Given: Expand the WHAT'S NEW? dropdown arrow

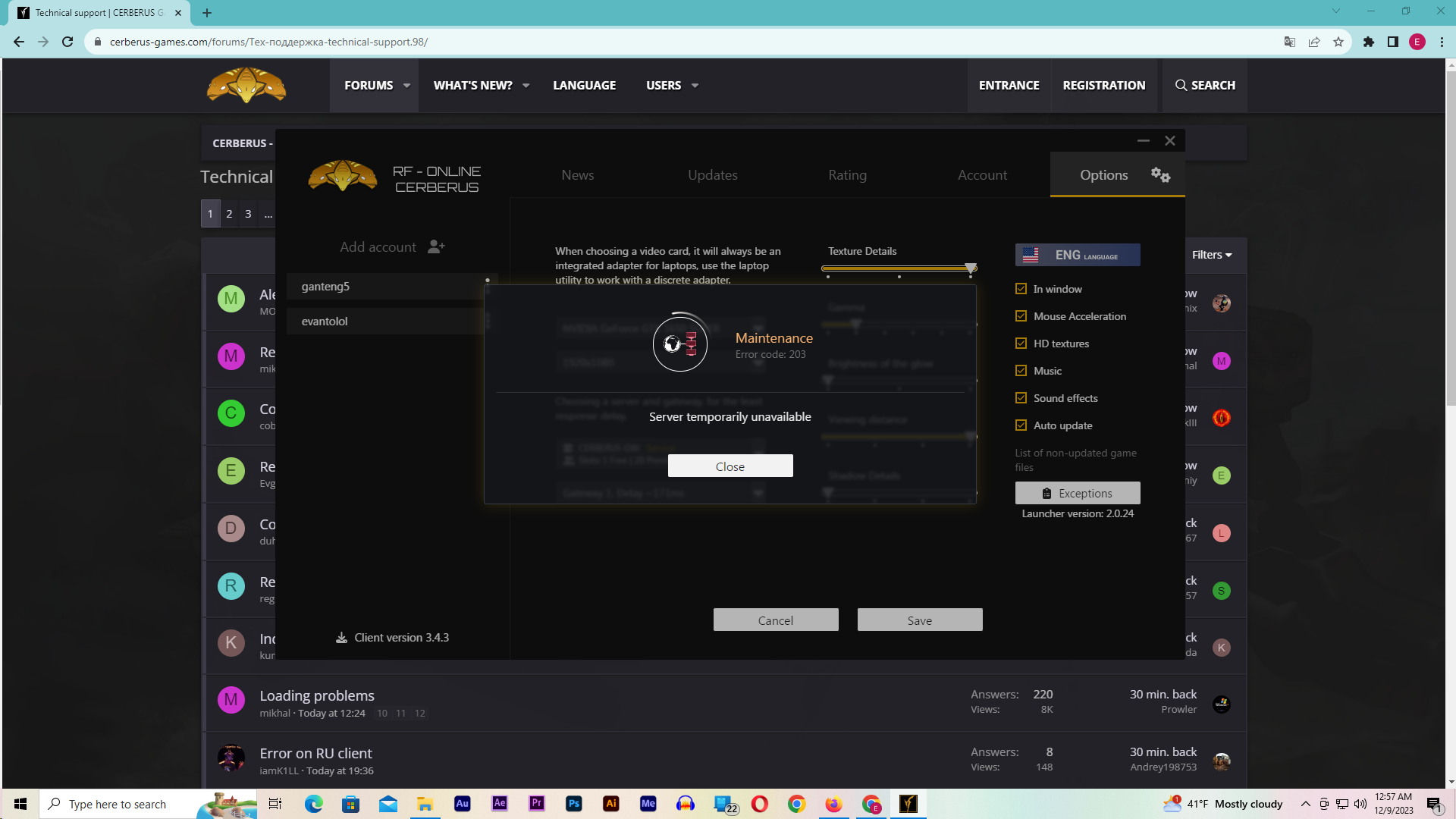Looking at the screenshot, I should pyautogui.click(x=526, y=86).
